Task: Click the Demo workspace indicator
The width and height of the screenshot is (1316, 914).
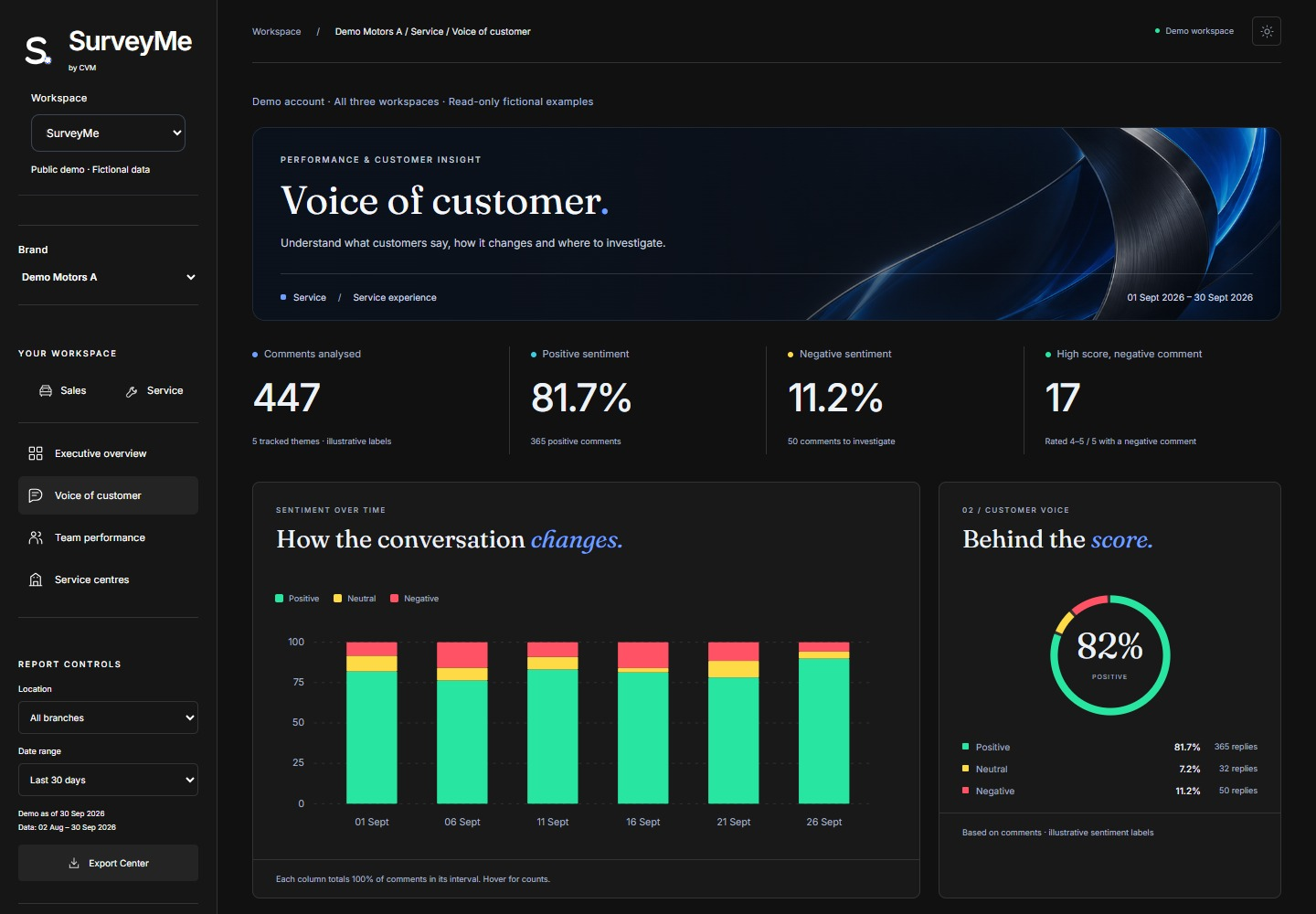Action: tap(1194, 31)
